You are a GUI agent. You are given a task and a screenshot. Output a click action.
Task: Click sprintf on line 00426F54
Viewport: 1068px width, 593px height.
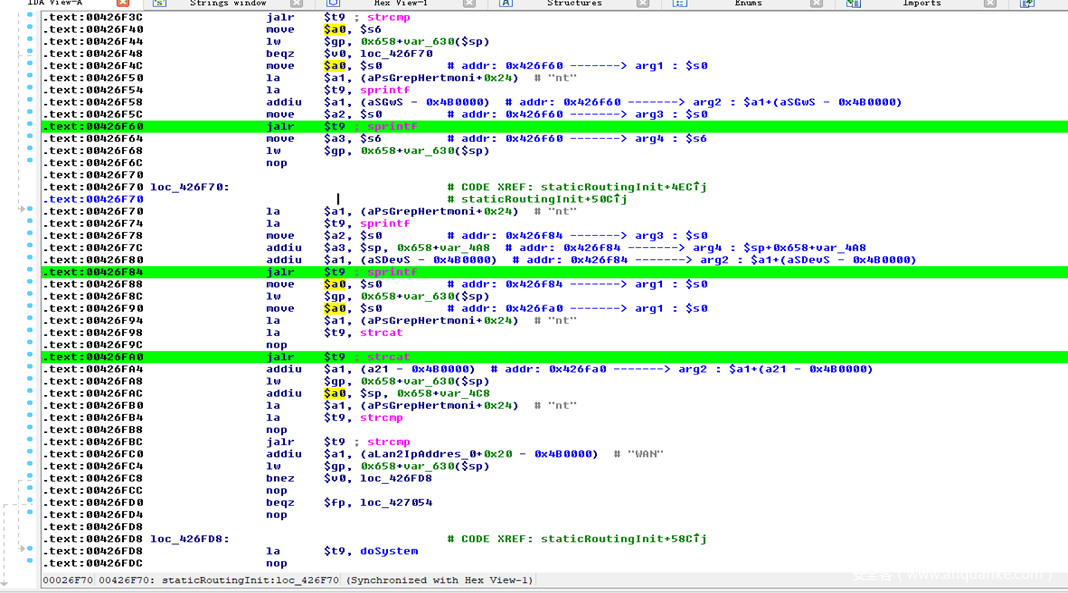pyautogui.click(x=385, y=91)
